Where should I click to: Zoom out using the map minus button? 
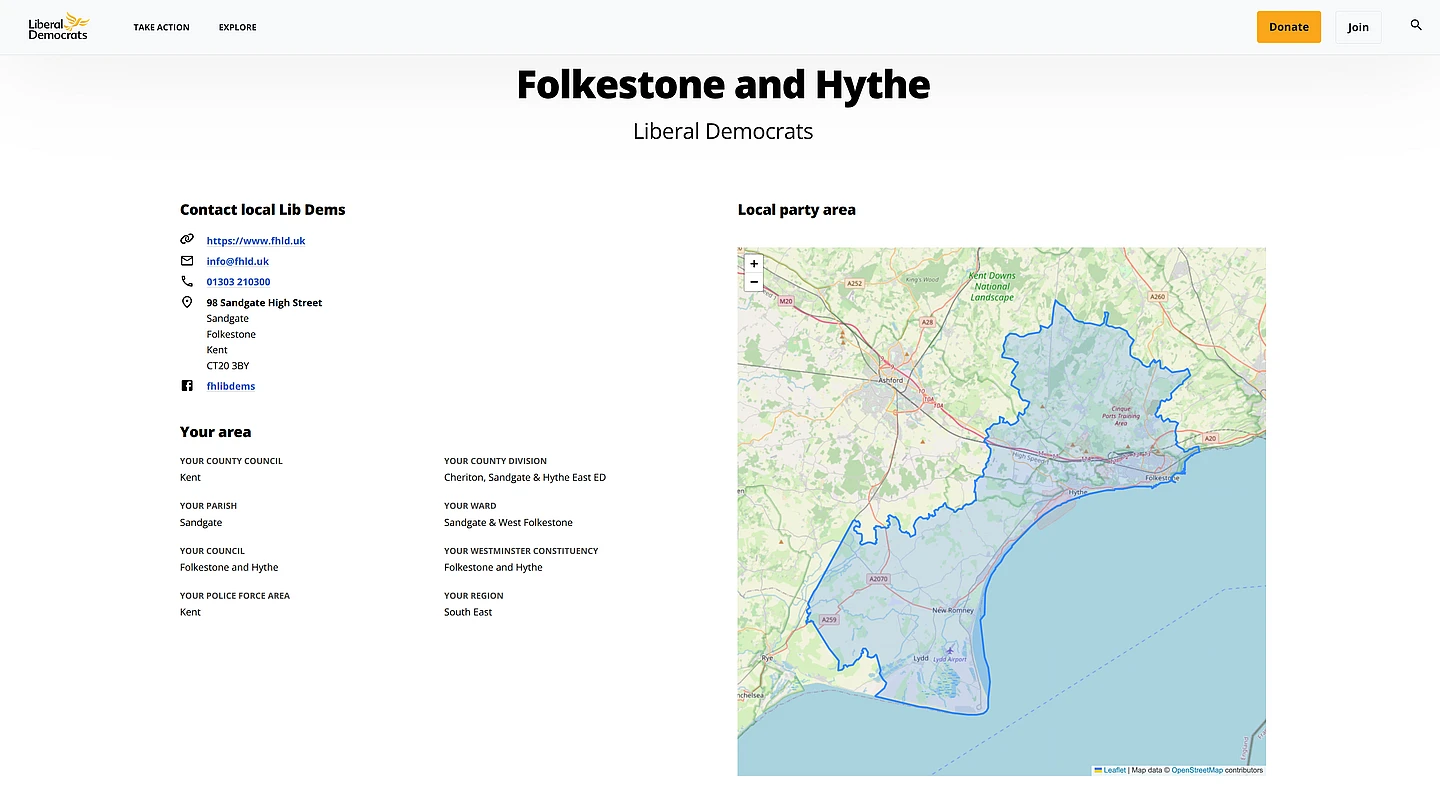pyautogui.click(x=754, y=282)
